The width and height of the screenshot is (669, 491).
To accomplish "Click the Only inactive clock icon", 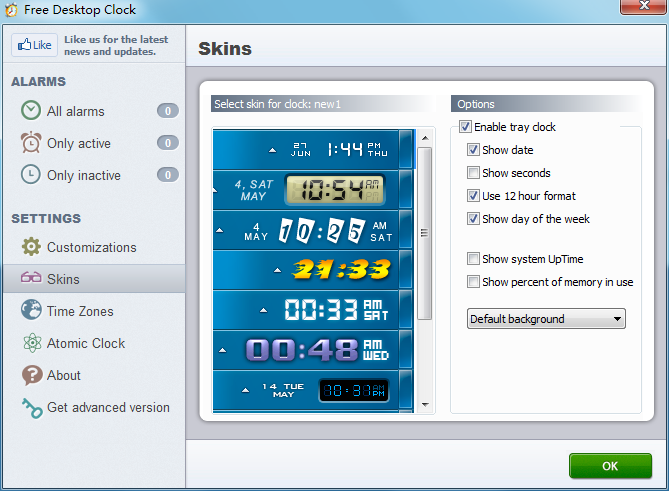I will point(31,175).
